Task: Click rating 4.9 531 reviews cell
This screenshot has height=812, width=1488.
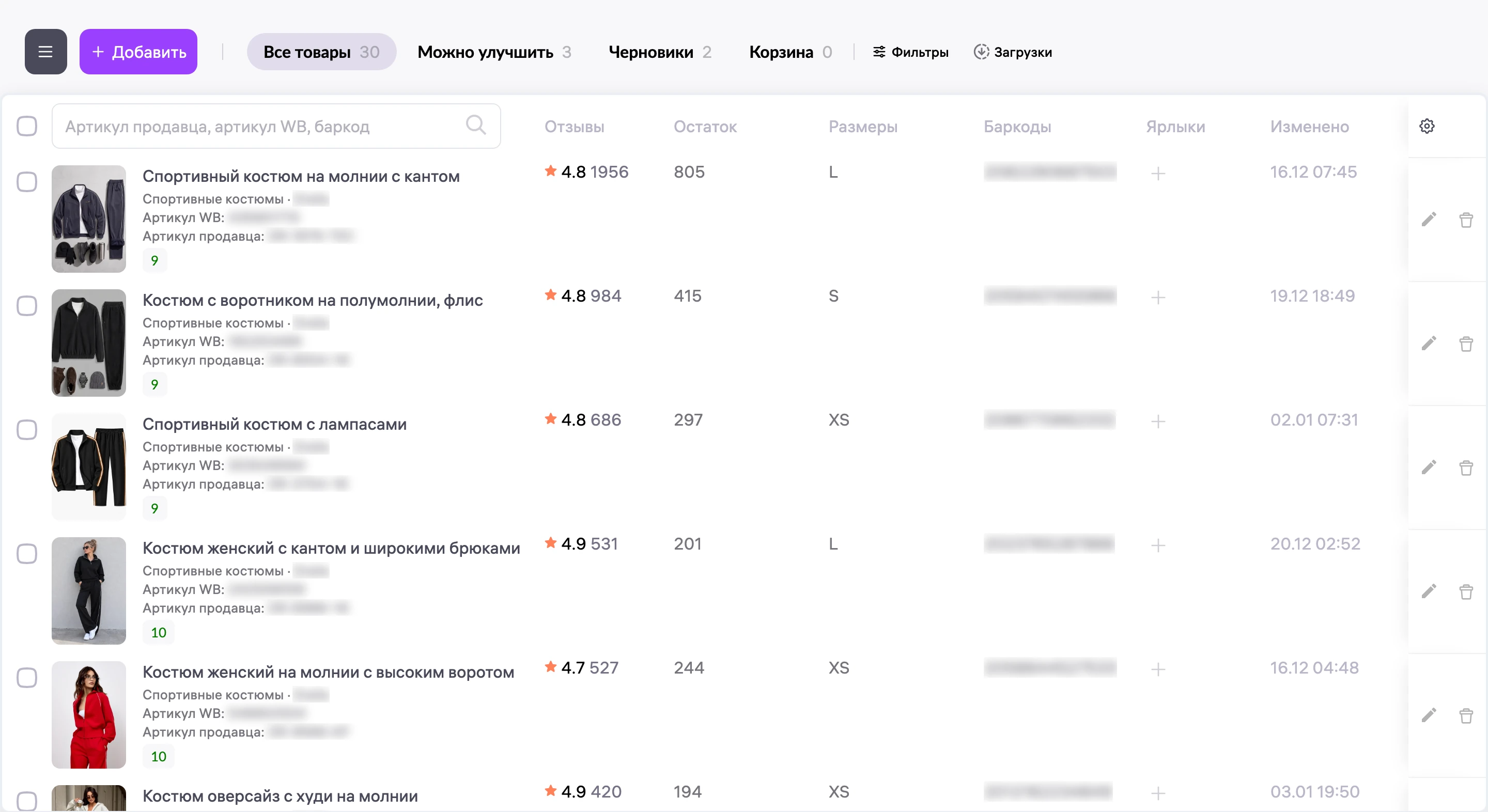Action: (581, 543)
